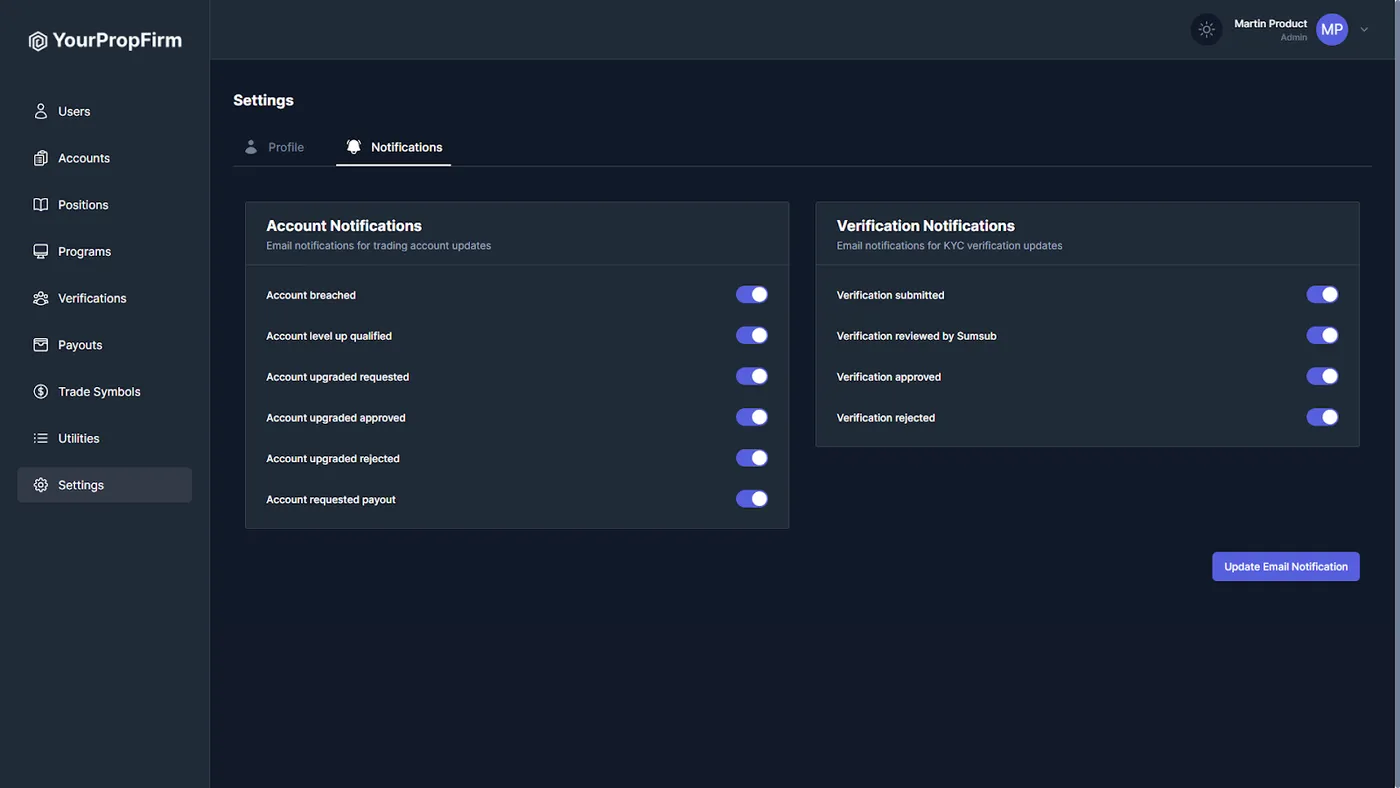This screenshot has height=788, width=1400.
Task: Click the Payouts calendar icon
Action: point(41,345)
